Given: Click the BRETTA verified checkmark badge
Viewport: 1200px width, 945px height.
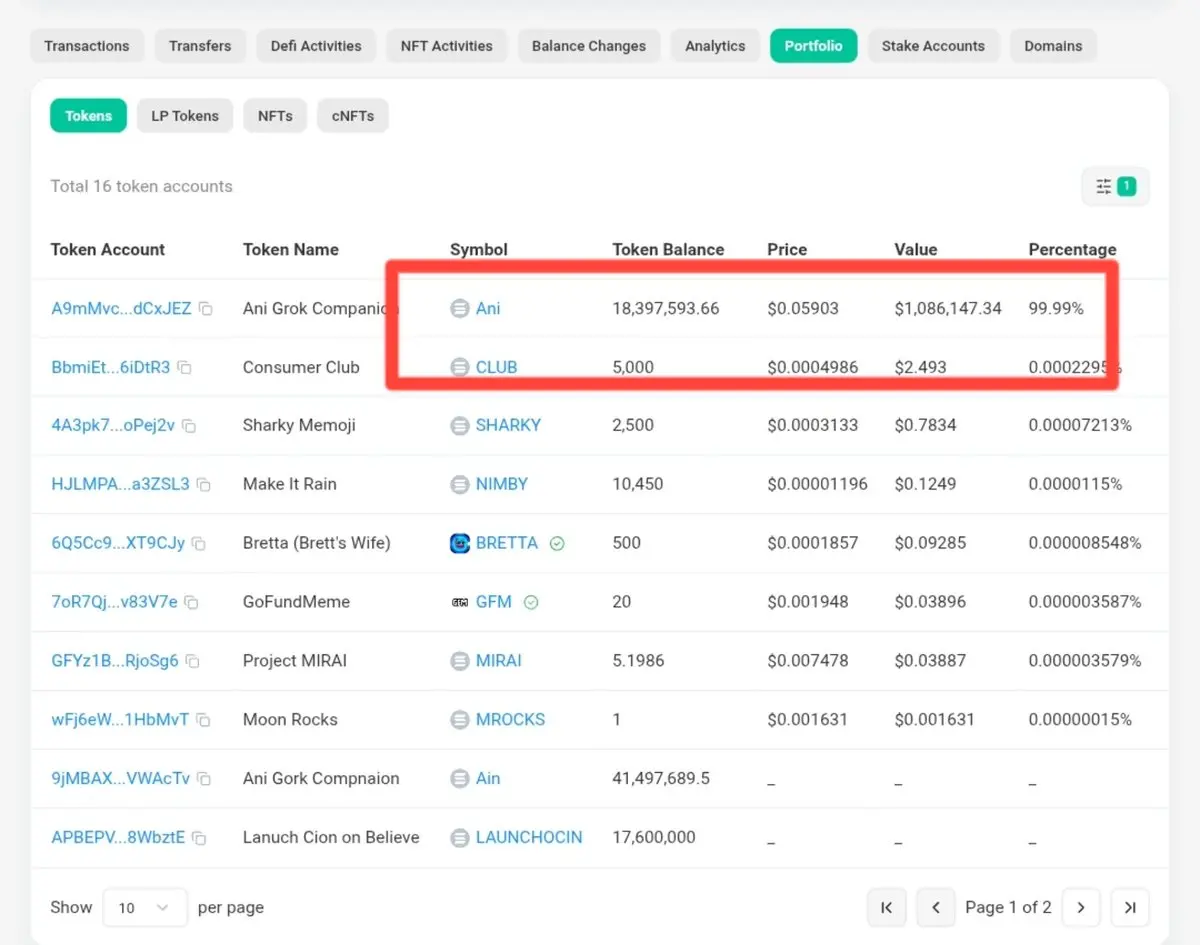Looking at the screenshot, I should pyautogui.click(x=557, y=544).
